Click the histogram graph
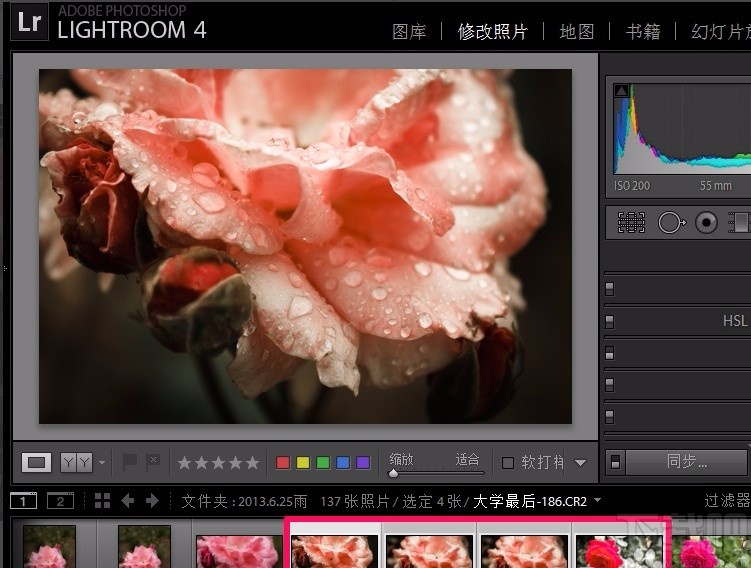 coord(683,129)
